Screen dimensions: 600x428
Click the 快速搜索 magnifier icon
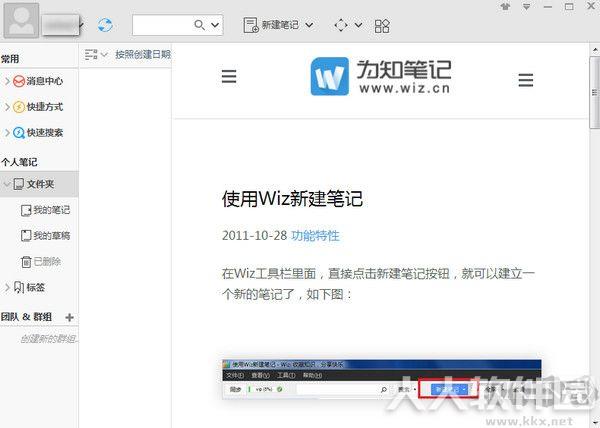19,133
